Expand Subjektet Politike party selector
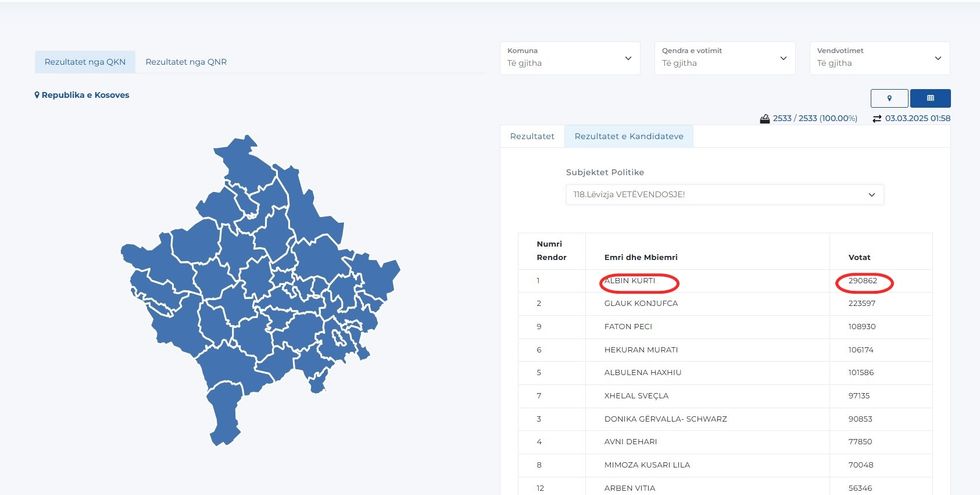The image size is (980, 495). 724,194
